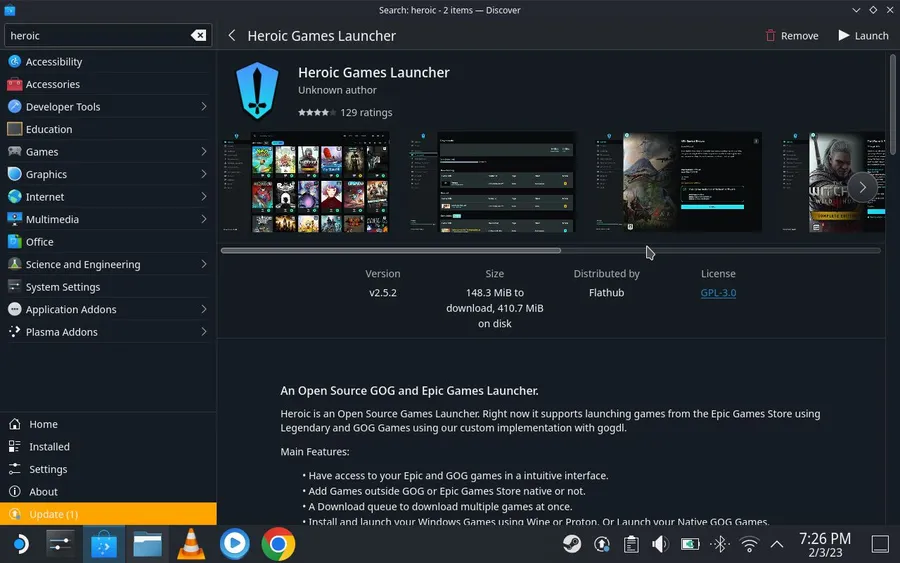Select the Education category
The image size is (900, 563).
click(108, 129)
